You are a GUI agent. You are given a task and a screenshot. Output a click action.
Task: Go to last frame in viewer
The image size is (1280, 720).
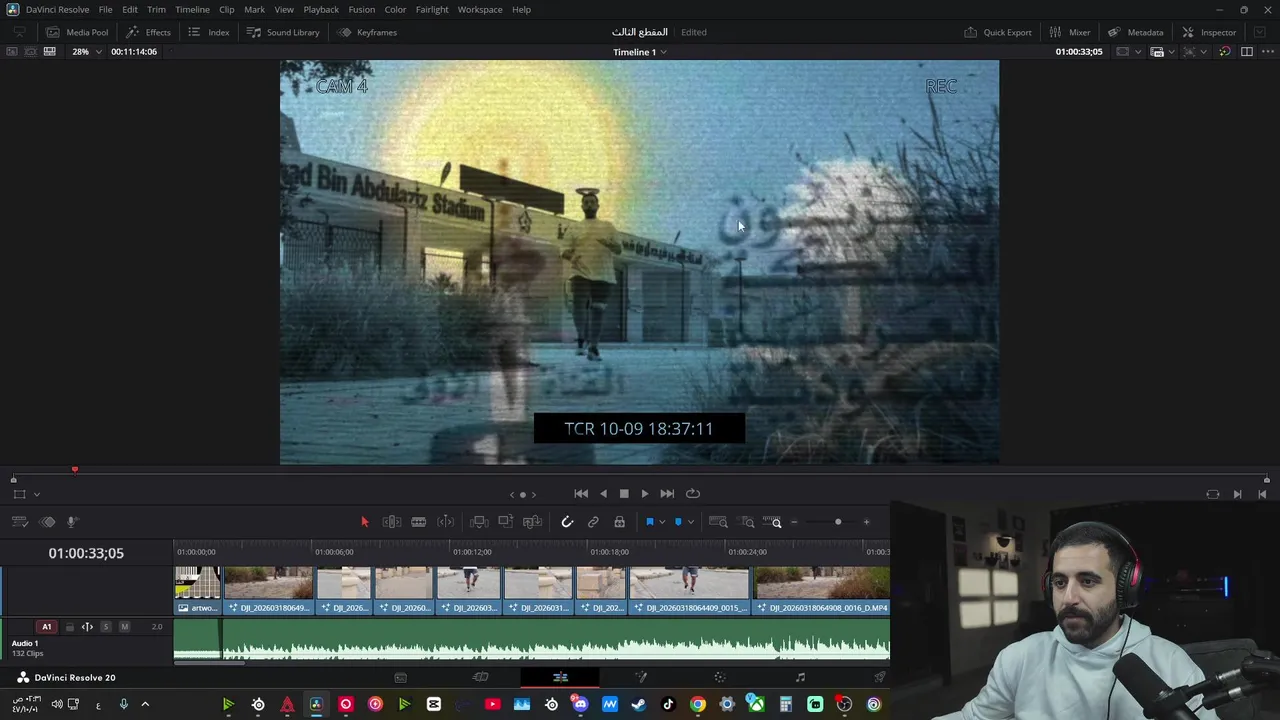tap(667, 493)
